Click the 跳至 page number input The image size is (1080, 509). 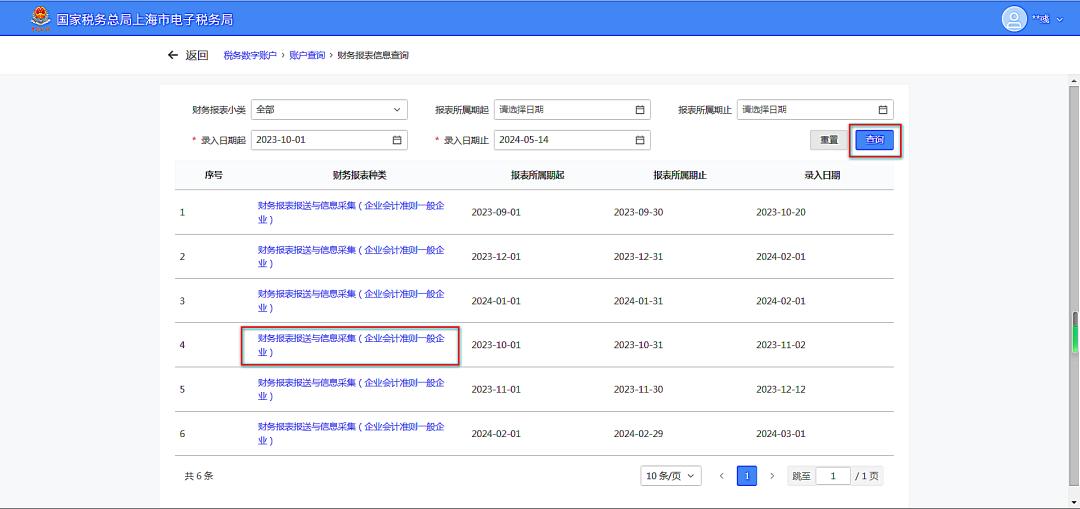[832, 476]
